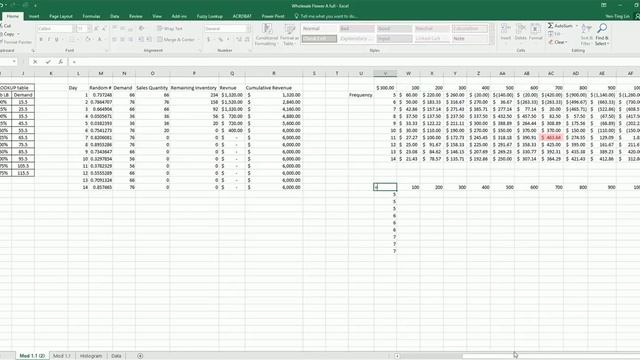
Task: Open the General number format dropdown
Action: click(248, 29)
